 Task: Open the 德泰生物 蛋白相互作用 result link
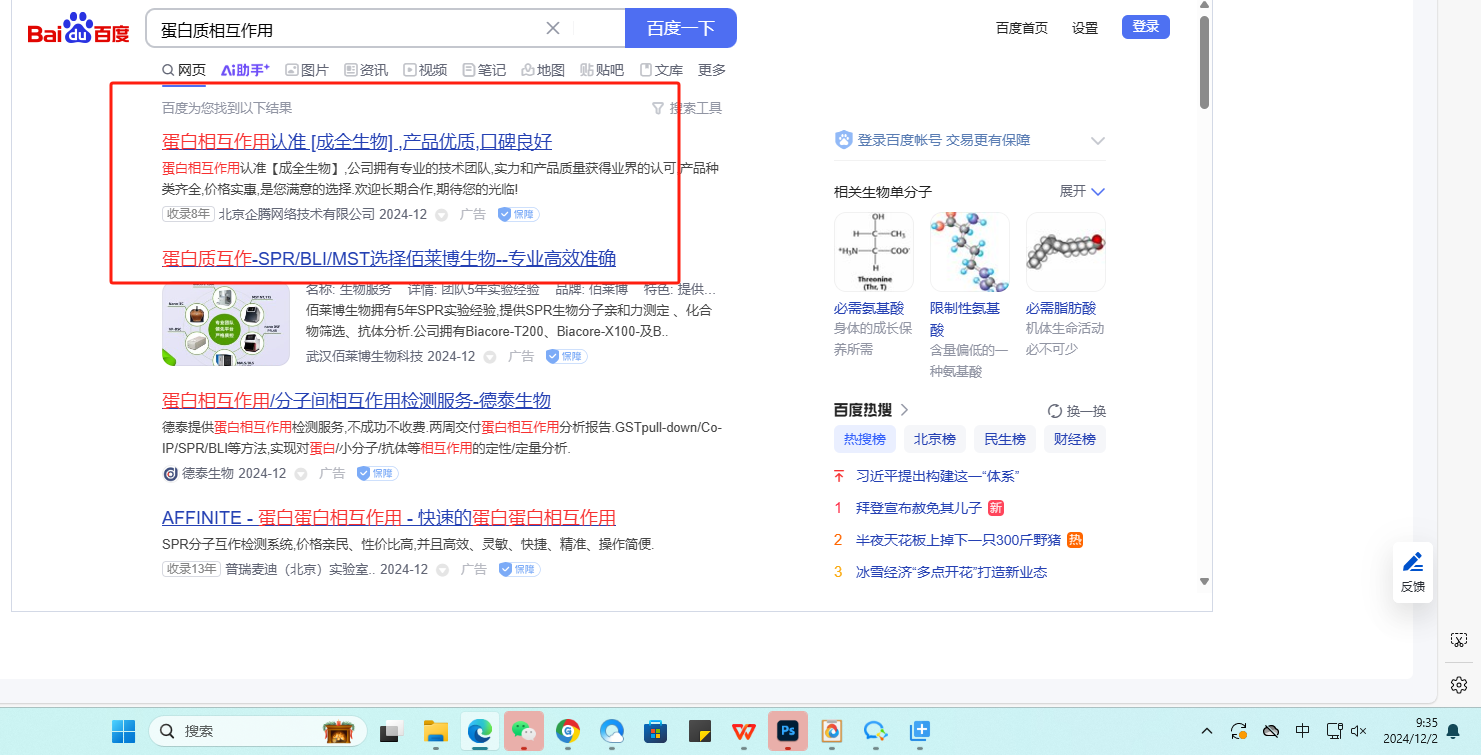(356, 401)
